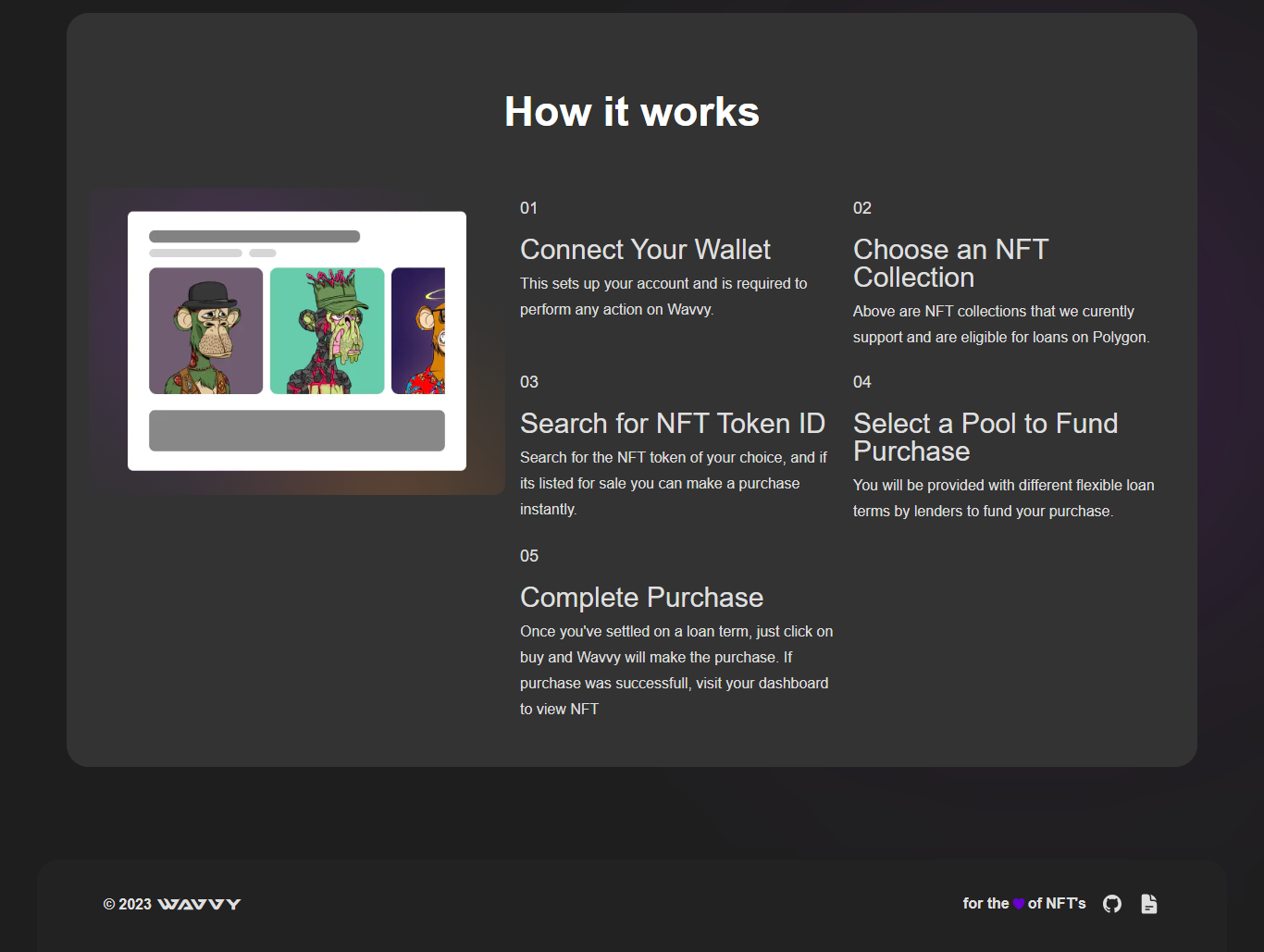Click the gray placeholder bar below NFT cards

point(296,429)
